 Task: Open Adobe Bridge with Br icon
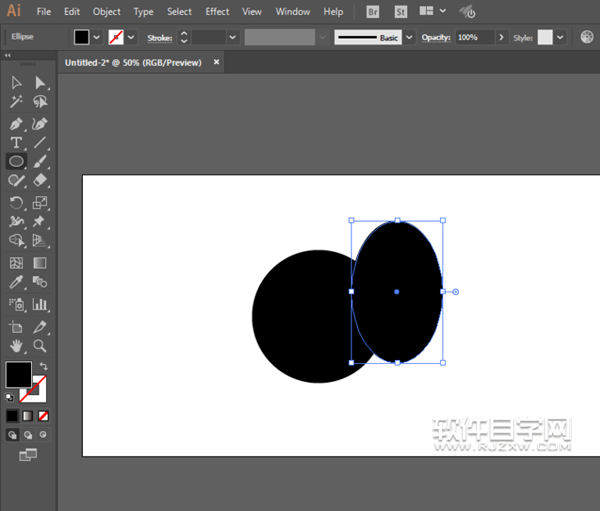click(373, 12)
